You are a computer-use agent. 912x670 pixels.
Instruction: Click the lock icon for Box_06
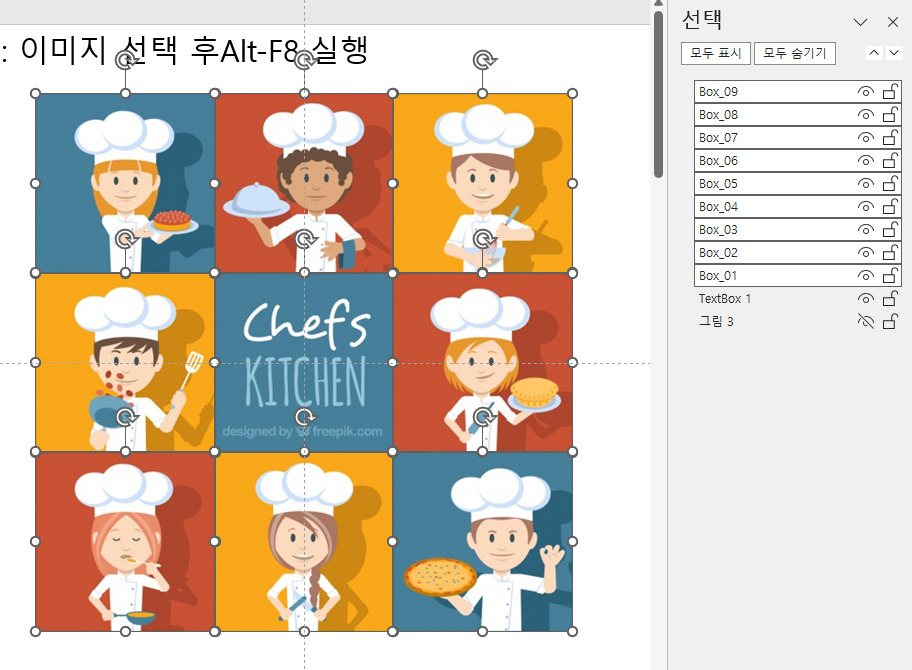(890, 160)
